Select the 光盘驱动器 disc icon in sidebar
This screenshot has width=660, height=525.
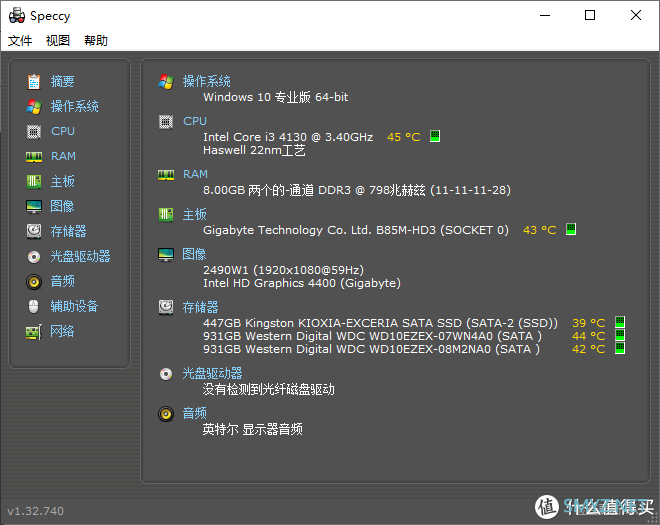click(34, 256)
